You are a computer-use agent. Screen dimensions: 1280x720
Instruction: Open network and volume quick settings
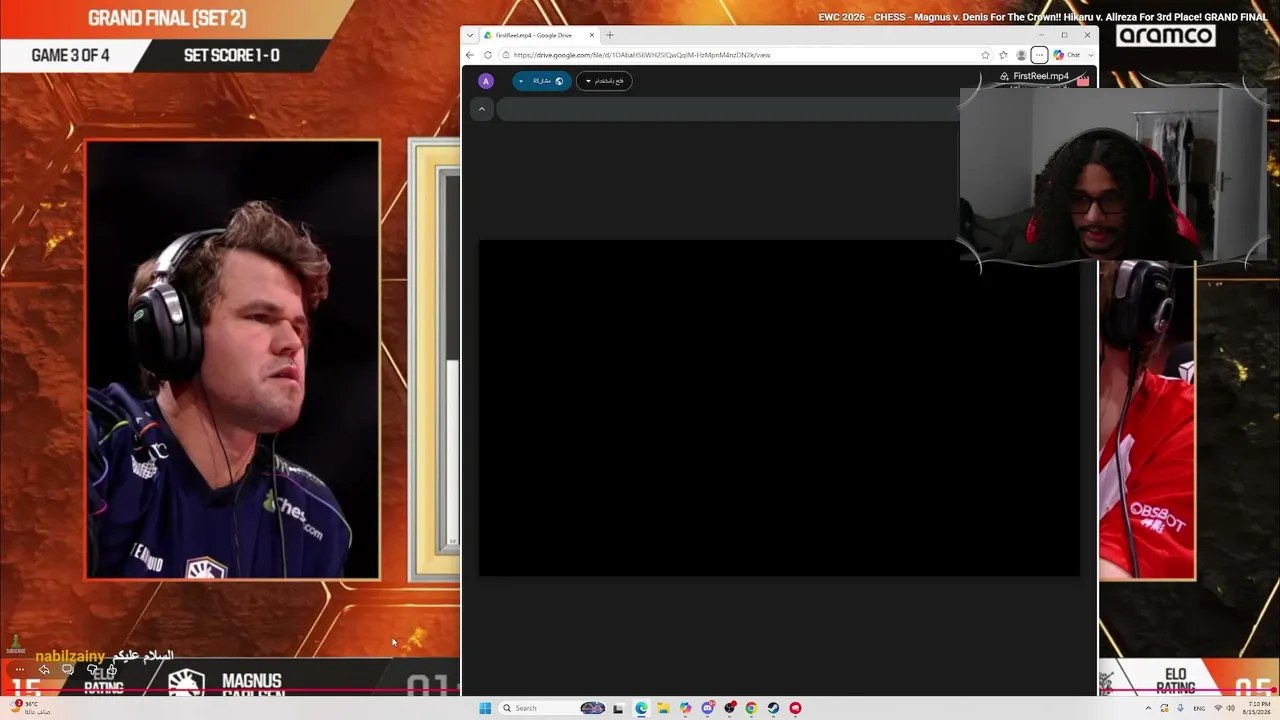click(x=1224, y=708)
